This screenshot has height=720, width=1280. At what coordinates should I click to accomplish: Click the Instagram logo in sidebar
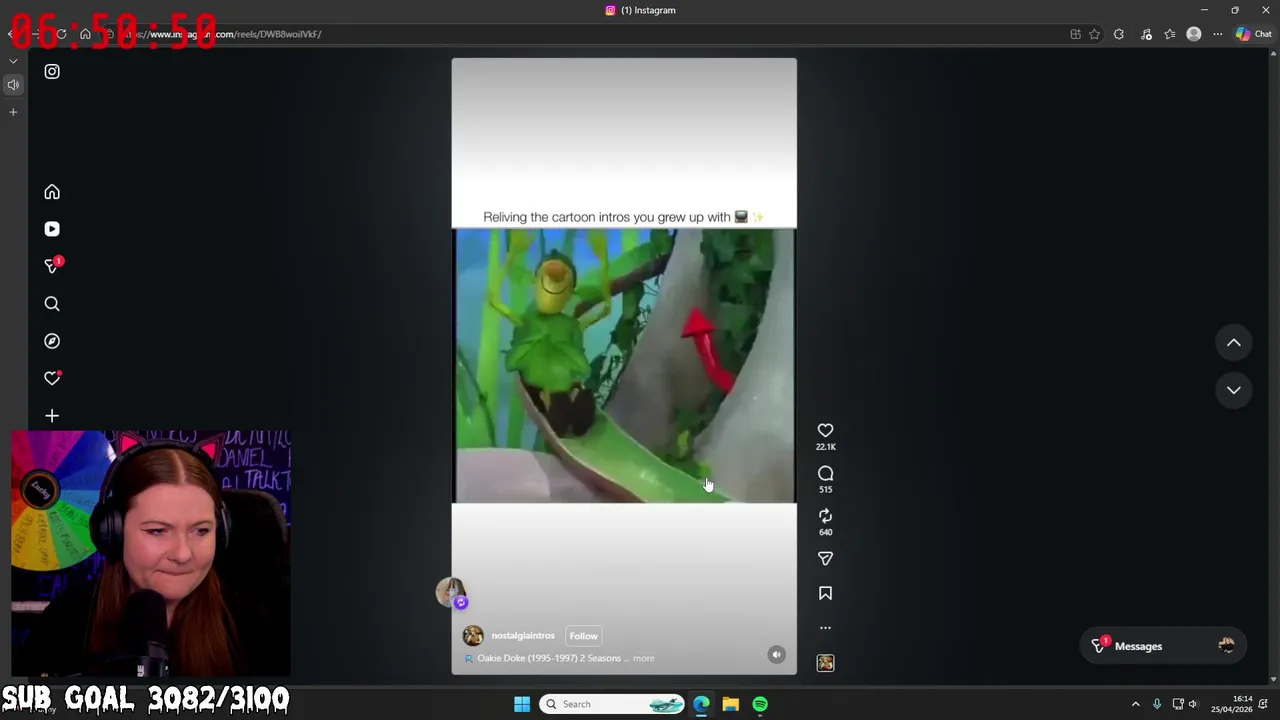[52, 72]
